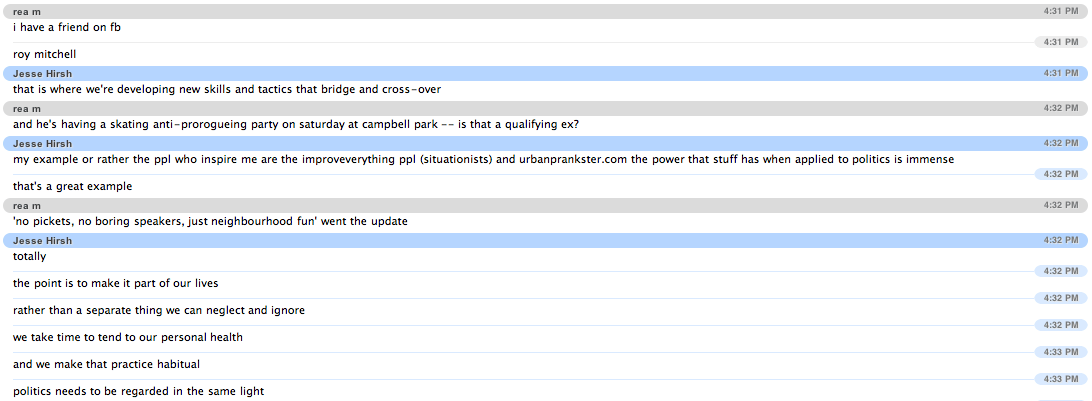Click 'the point is to make it part of our lives'

point(115,283)
